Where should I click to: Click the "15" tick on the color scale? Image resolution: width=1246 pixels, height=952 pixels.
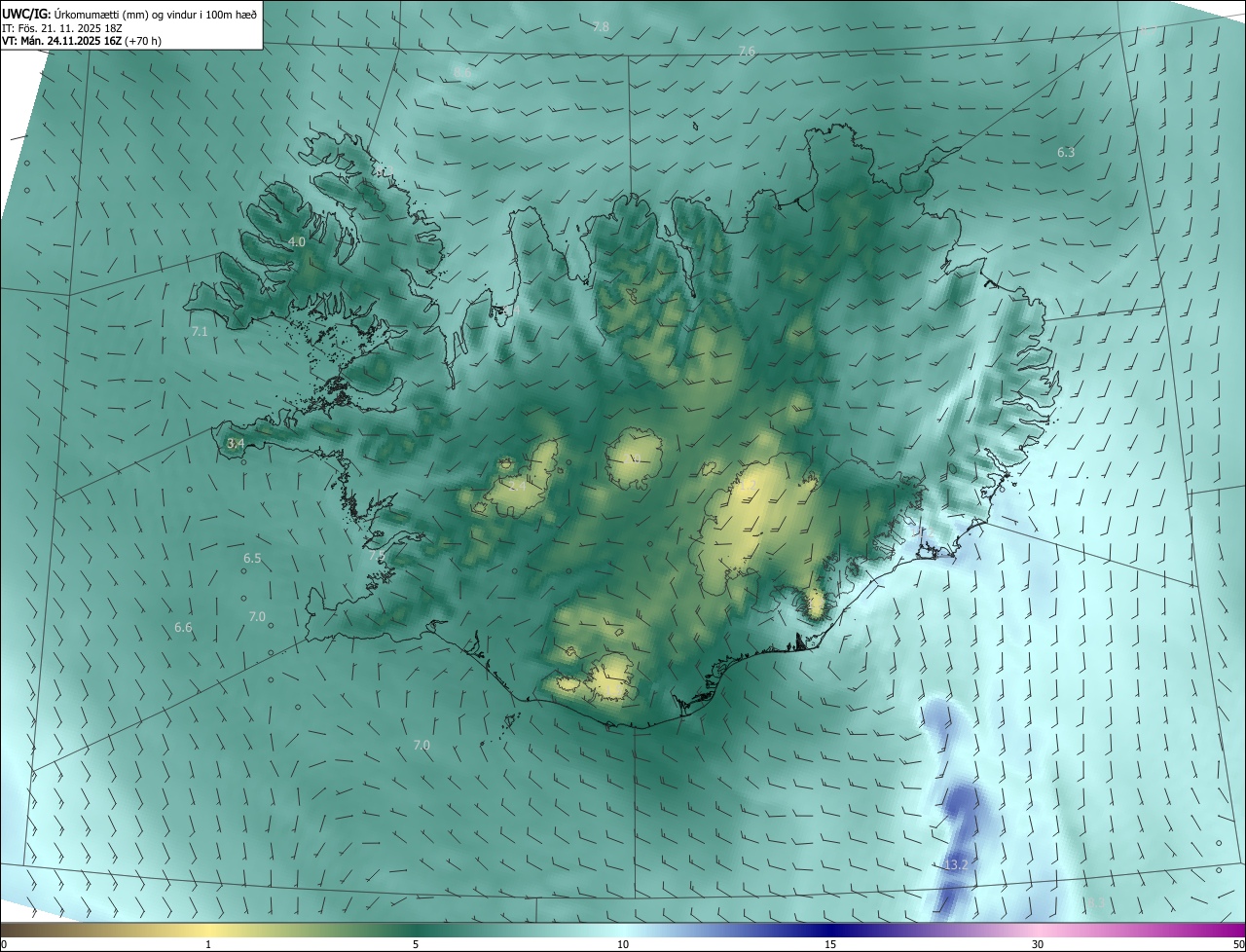[830, 945]
